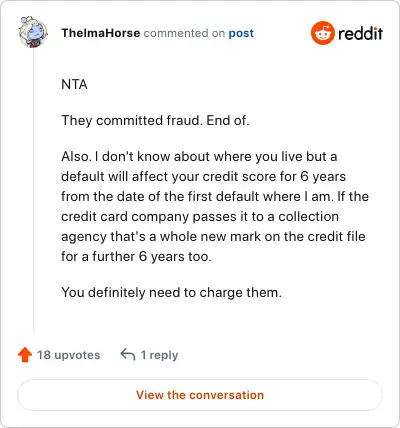Screen dimensions: 400x428
Task: Click the orange upvote arrow icon
Action: (25, 355)
